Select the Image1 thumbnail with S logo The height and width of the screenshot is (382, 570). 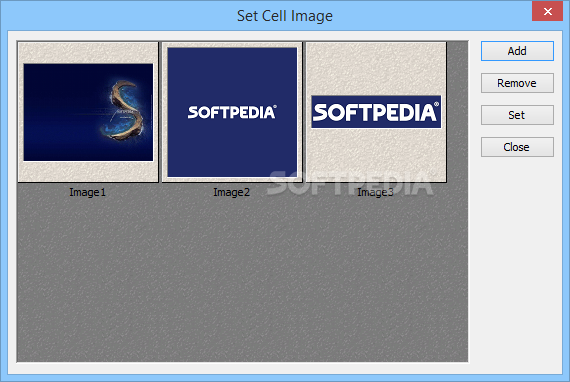[88, 112]
